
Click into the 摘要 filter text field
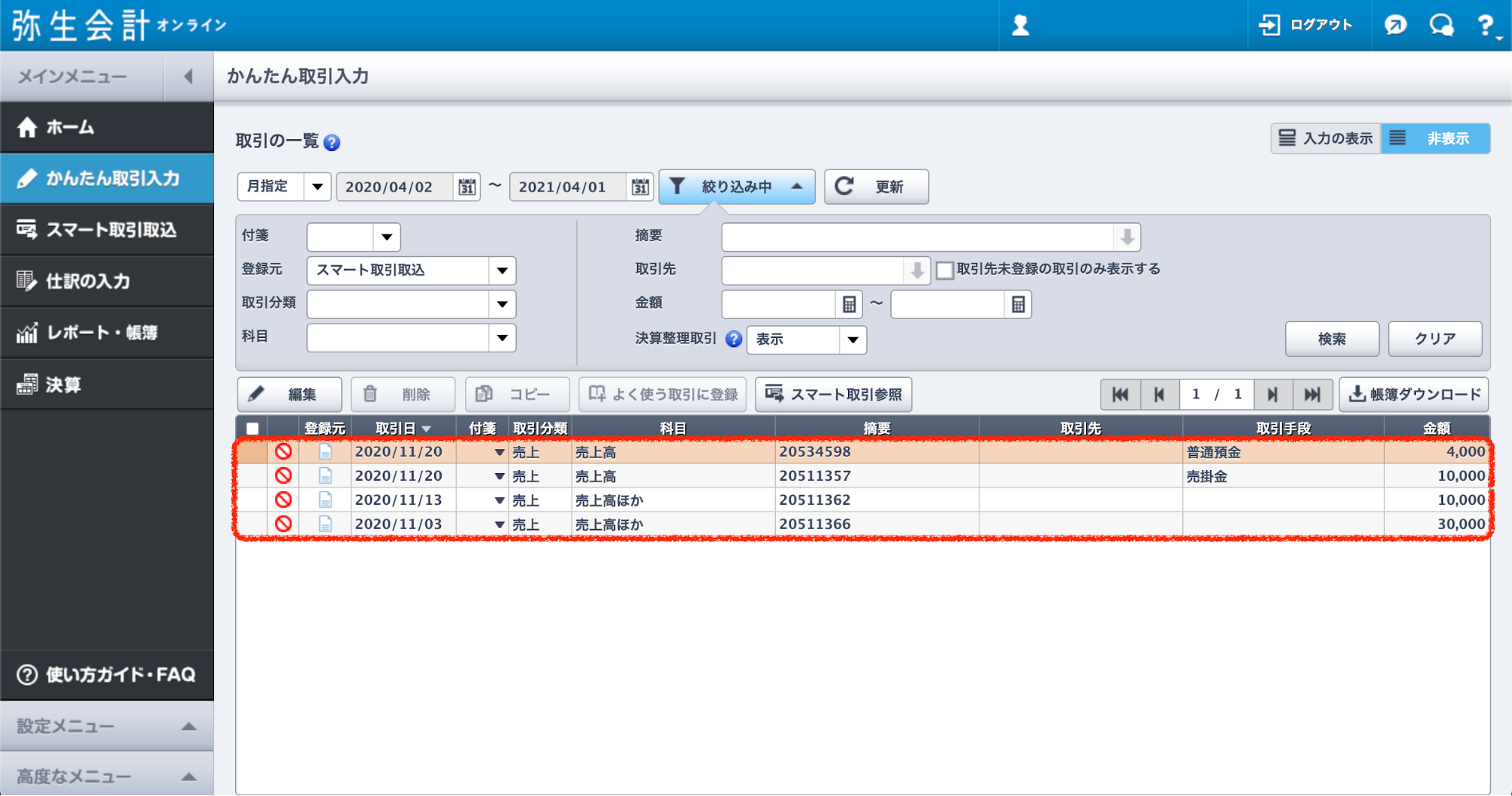pyautogui.click(x=917, y=237)
